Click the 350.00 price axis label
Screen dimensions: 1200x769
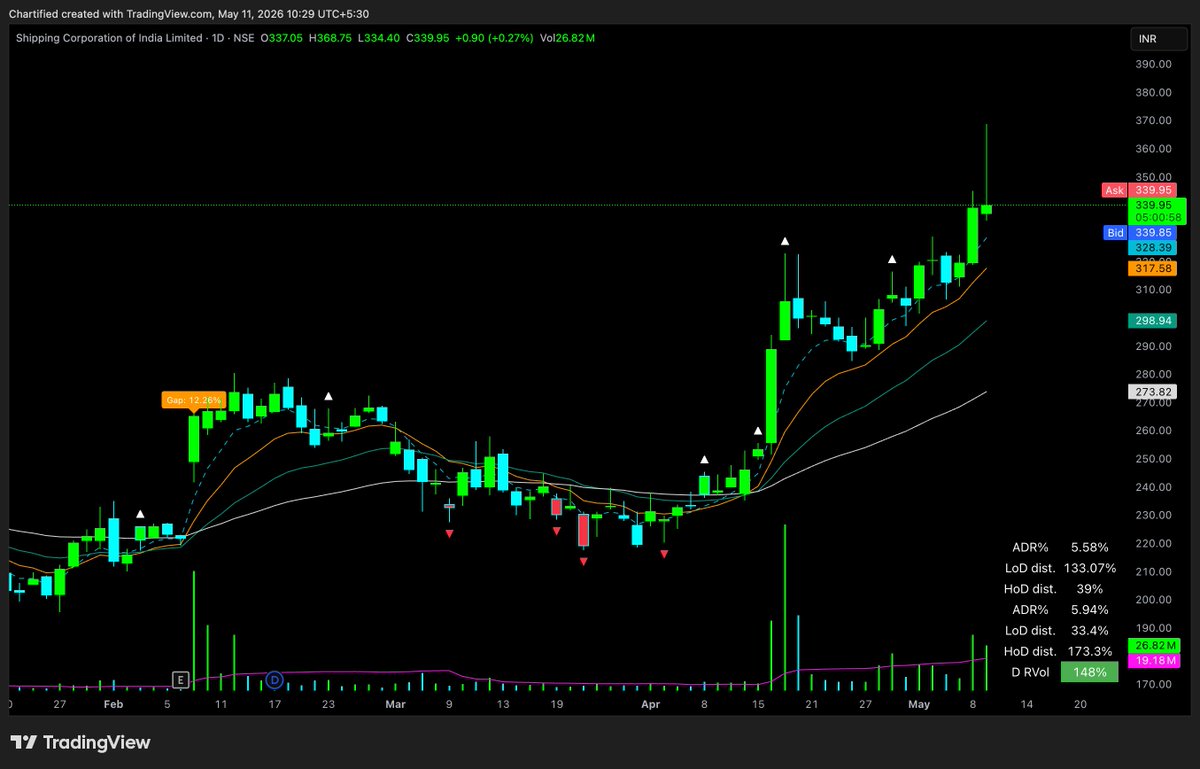pos(1152,177)
